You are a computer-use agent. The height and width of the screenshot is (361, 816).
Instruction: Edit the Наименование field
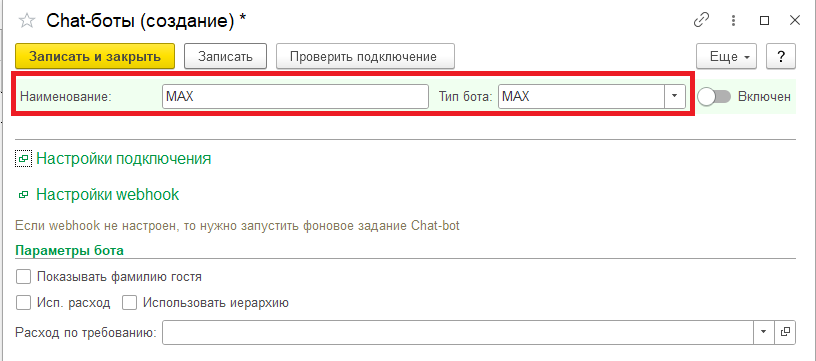point(295,97)
